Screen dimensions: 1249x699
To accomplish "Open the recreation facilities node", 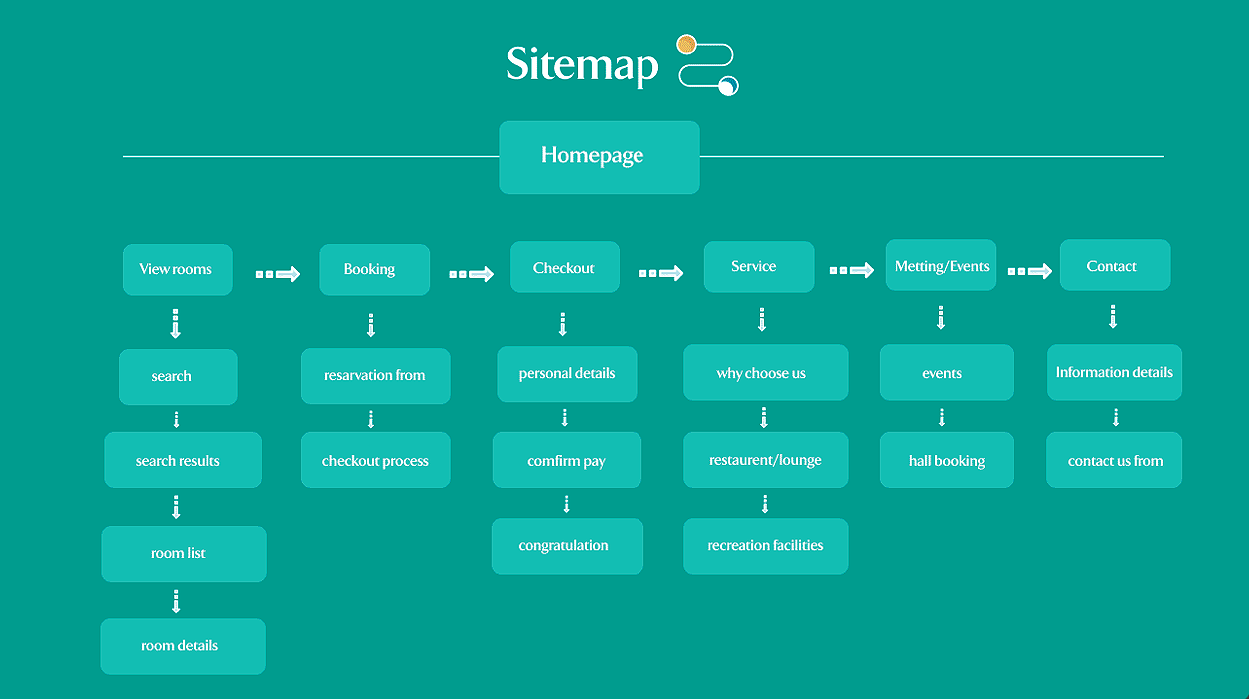I will [766, 546].
